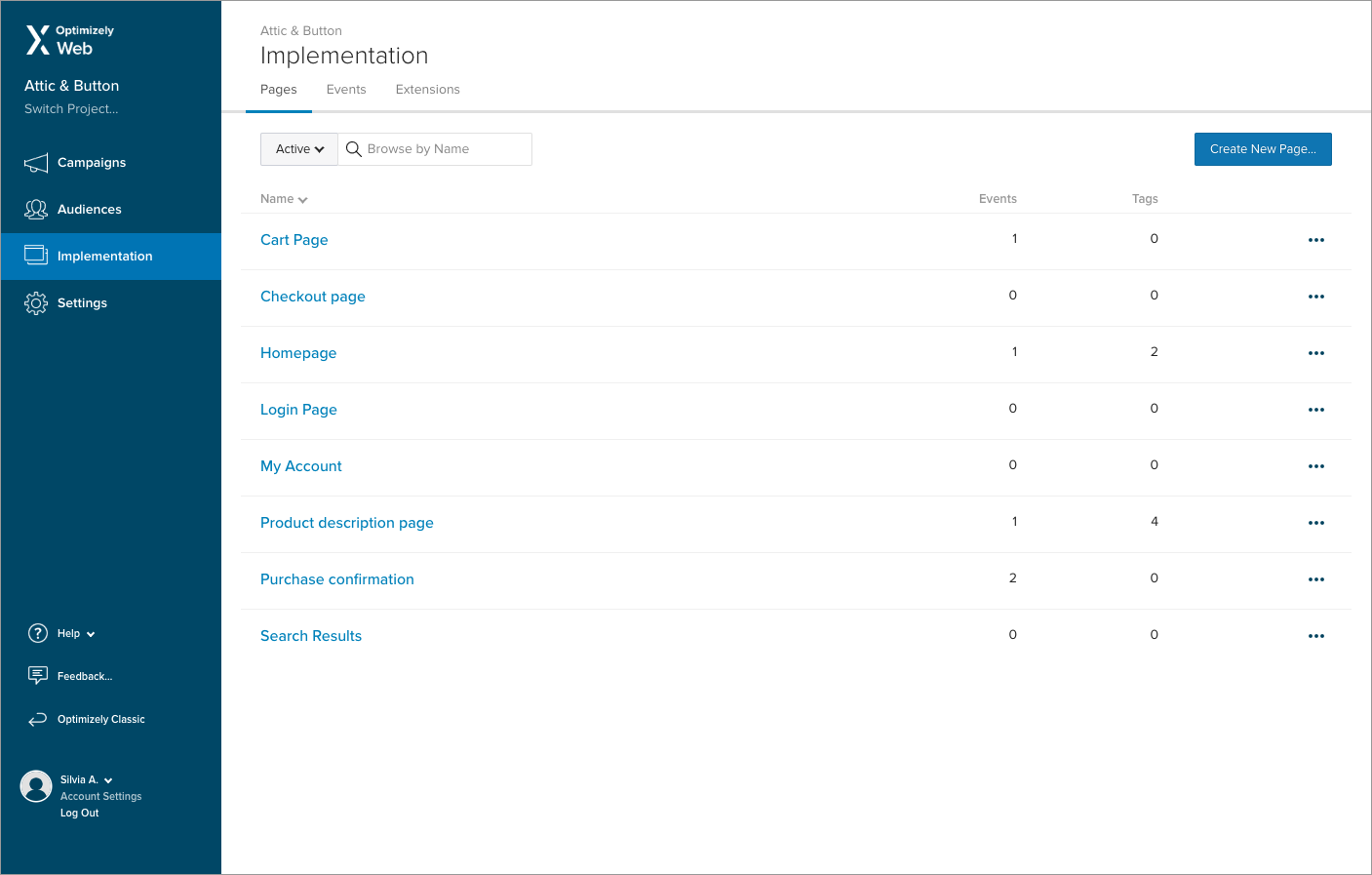This screenshot has height=875, width=1372.
Task: Click the Optimizely Web logo
Action: (70, 40)
